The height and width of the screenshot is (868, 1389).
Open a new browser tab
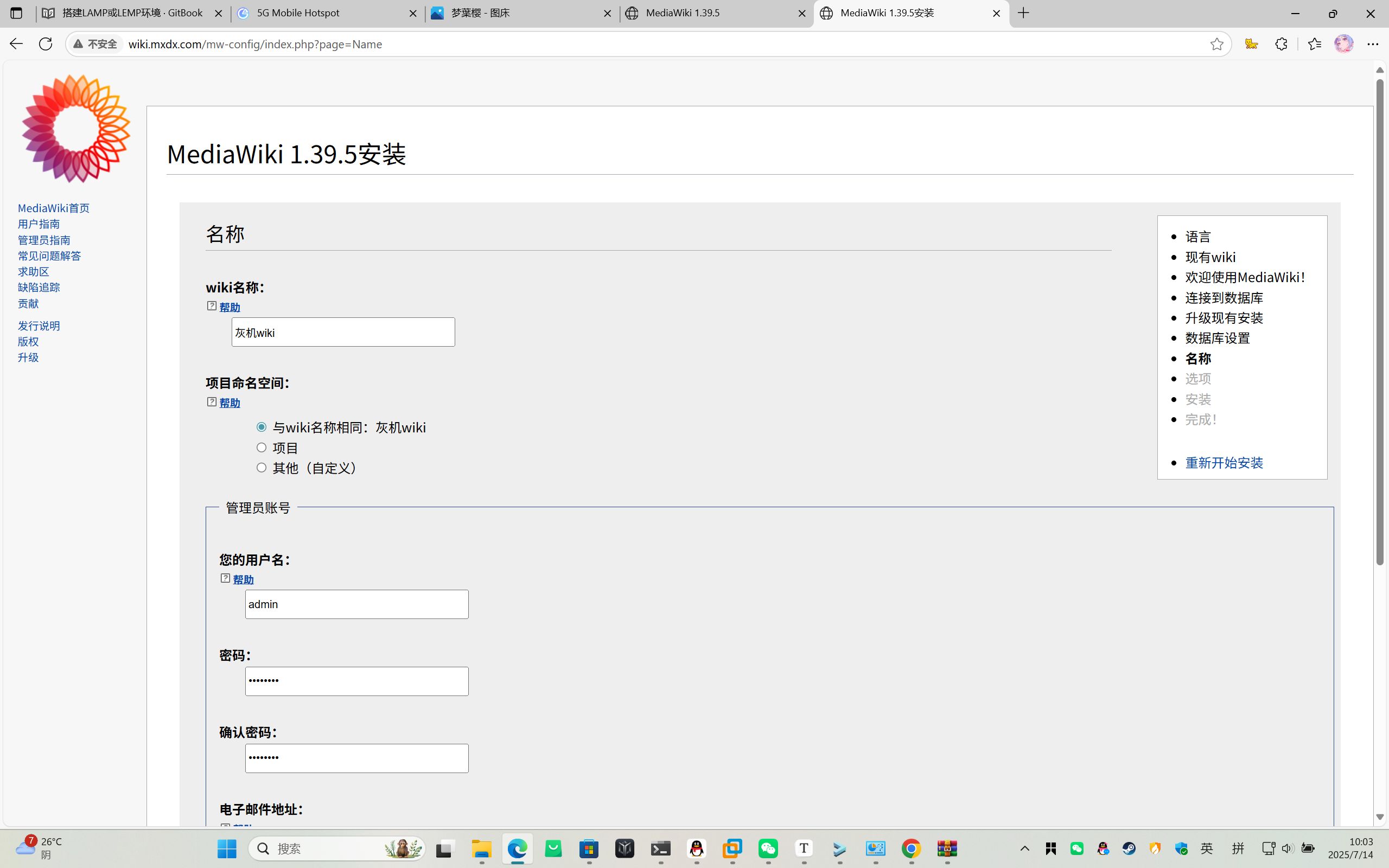pos(1023,12)
